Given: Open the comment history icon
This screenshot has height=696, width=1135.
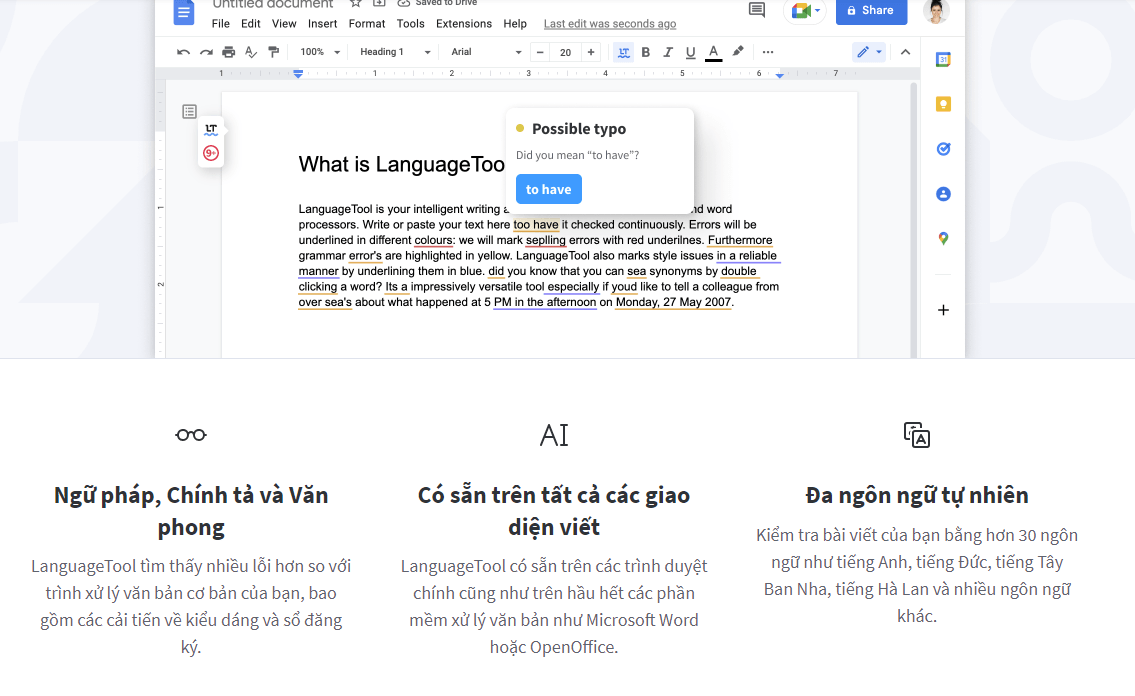Looking at the screenshot, I should (x=755, y=11).
